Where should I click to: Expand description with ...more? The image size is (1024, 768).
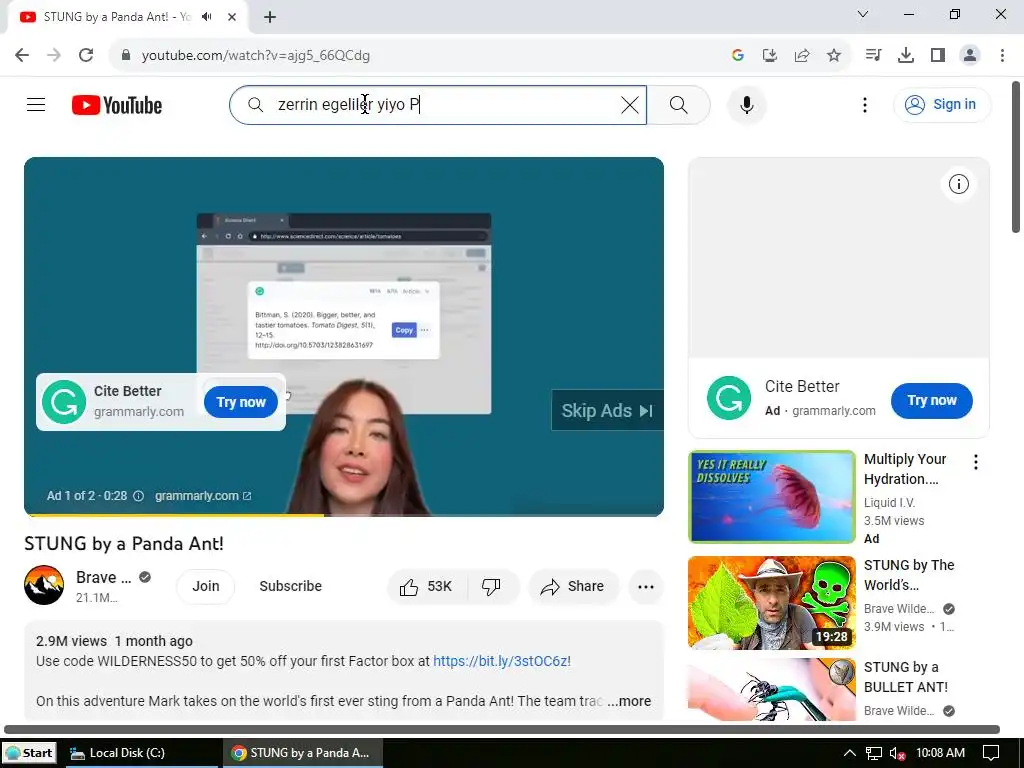click(630, 701)
